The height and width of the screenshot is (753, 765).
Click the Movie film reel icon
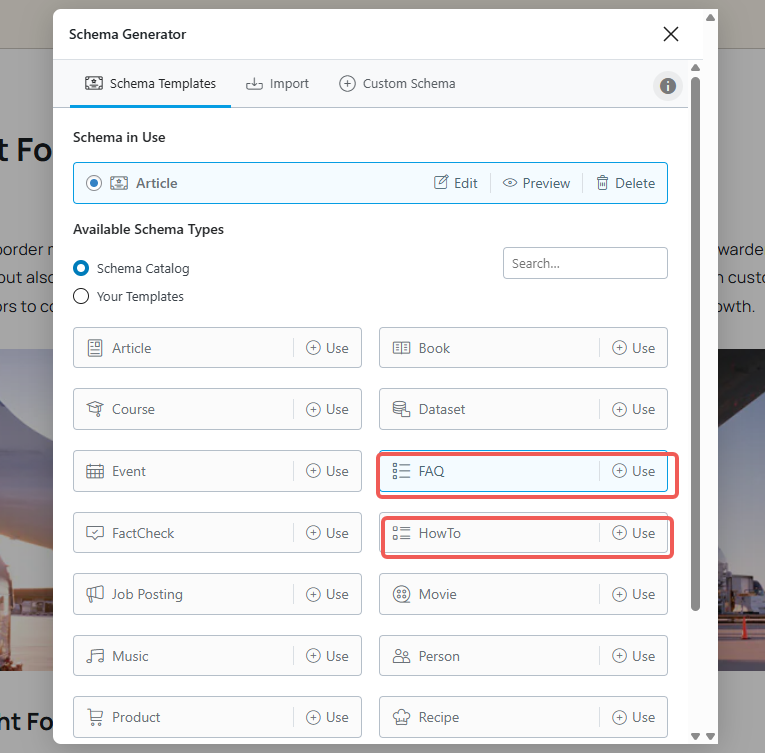click(401, 594)
